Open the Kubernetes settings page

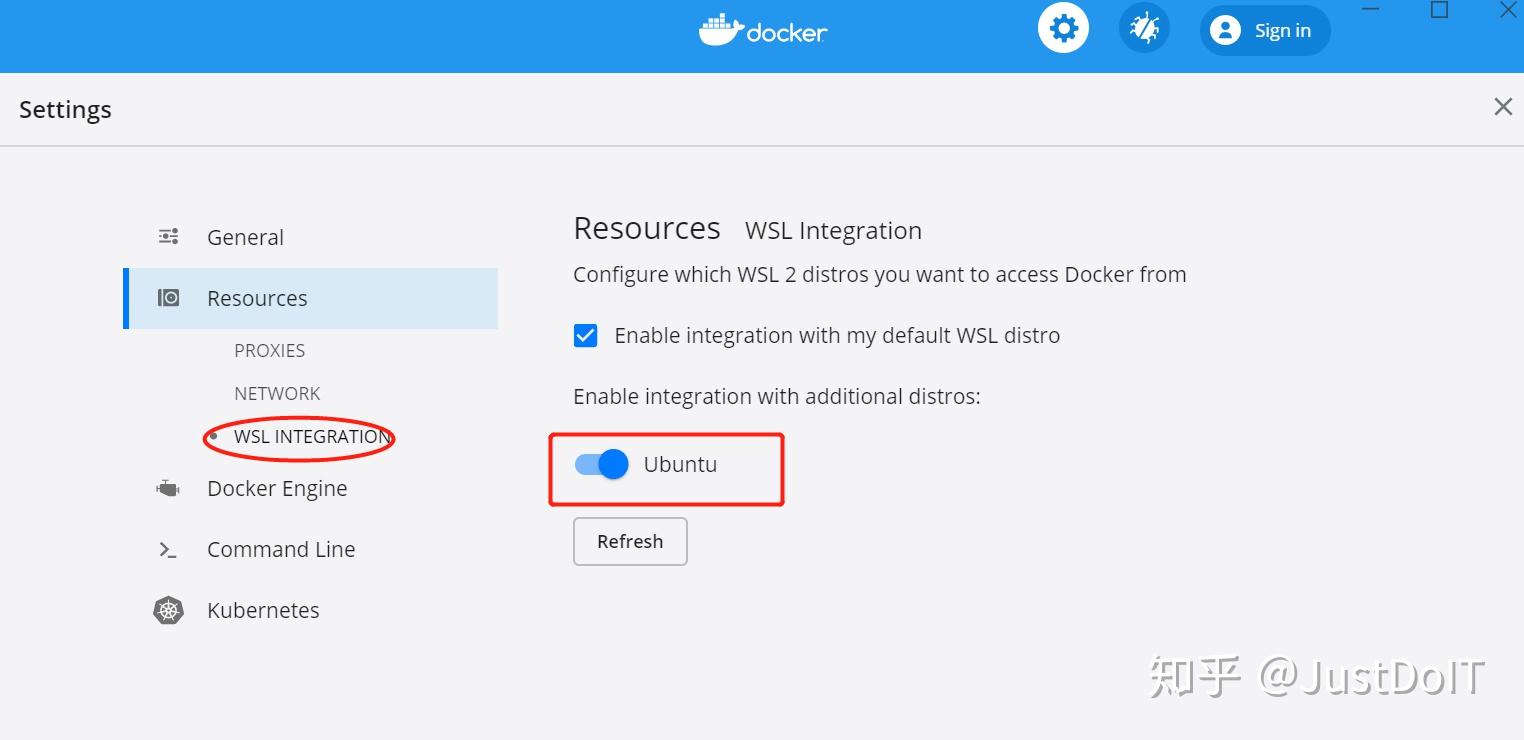point(263,610)
